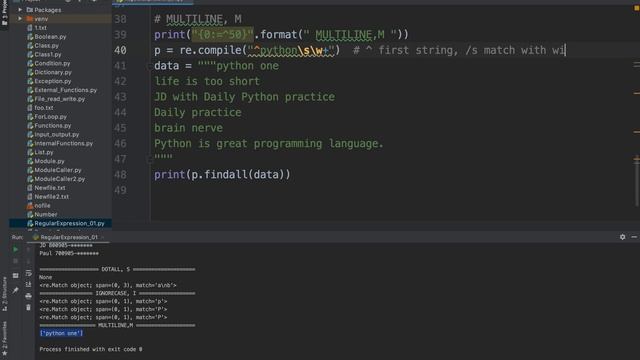Click the restore layout icon in Run panel

tap(16, 276)
